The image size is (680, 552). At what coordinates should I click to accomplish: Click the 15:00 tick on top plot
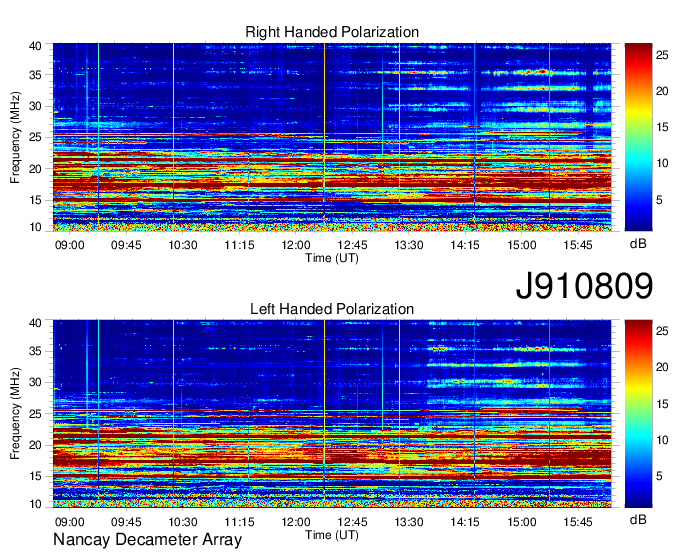(x=522, y=245)
